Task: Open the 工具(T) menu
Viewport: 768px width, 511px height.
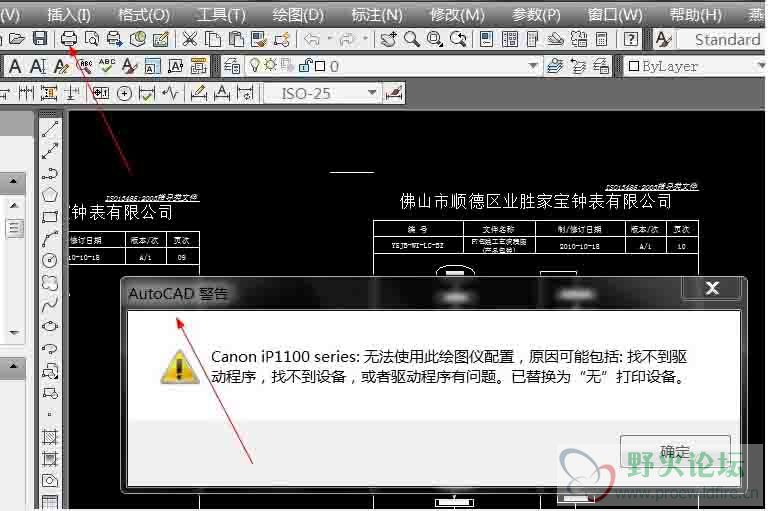Action: tap(221, 15)
